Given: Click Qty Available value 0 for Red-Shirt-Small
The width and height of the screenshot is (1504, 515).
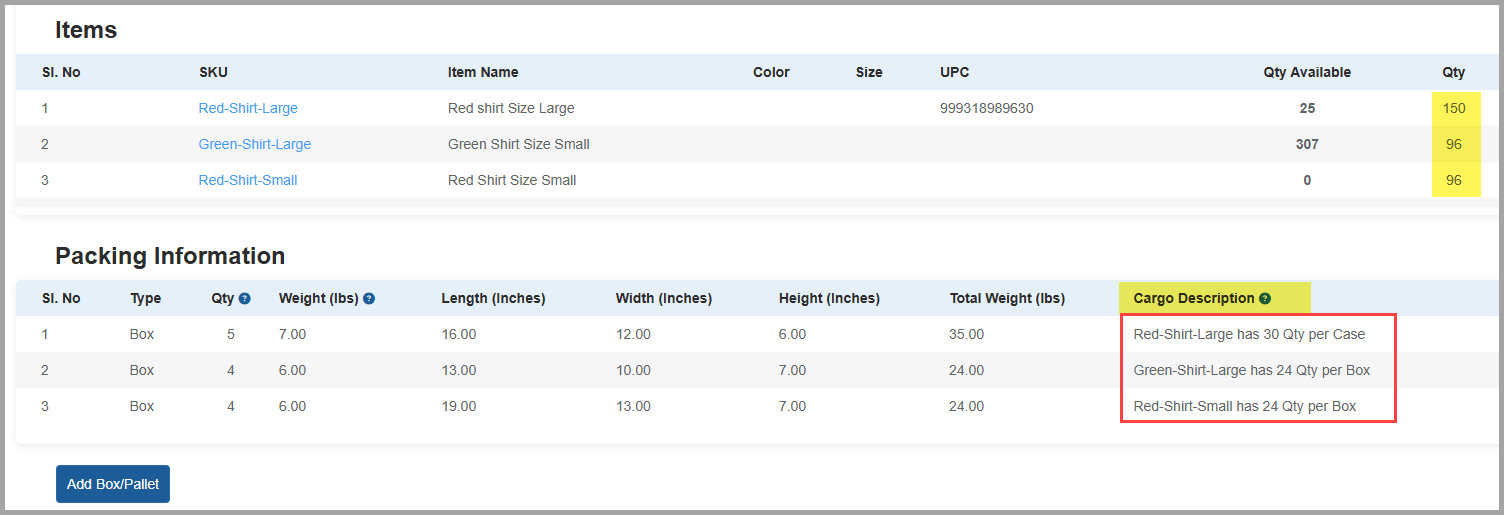Looking at the screenshot, I should [1307, 180].
